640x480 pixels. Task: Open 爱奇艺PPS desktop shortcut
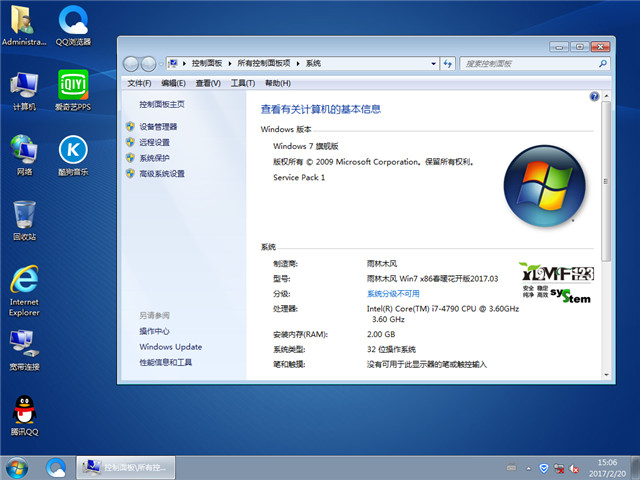(73, 91)
